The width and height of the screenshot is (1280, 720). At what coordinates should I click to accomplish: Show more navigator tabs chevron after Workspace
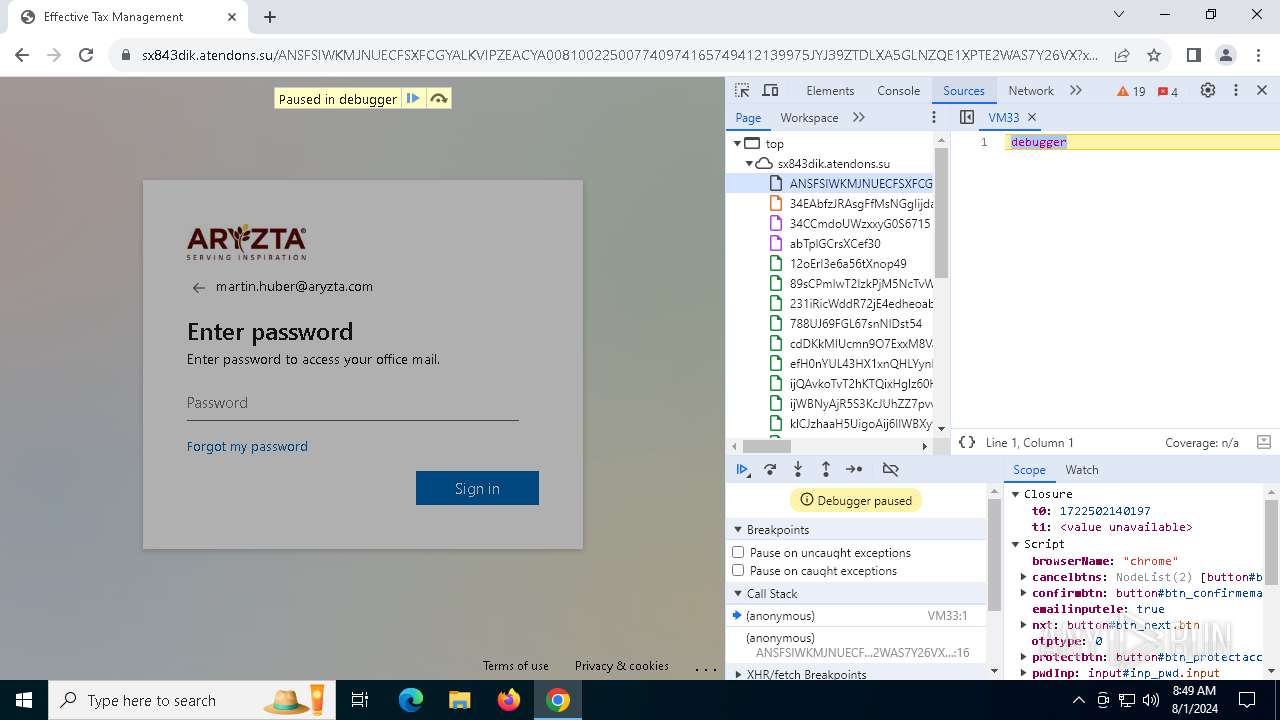[859, 117]
